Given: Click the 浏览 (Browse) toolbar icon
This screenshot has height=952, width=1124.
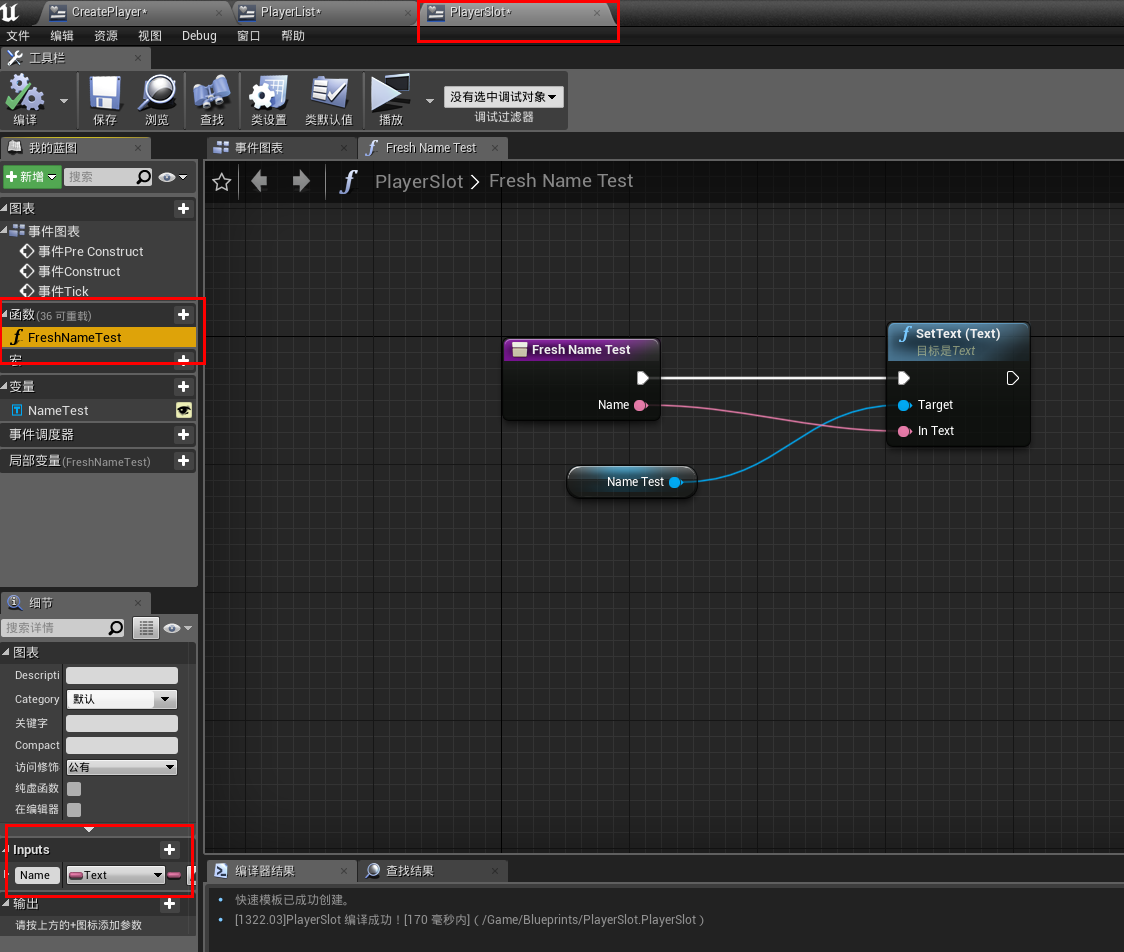Looking at the screenshot, I should coord(157,98).
